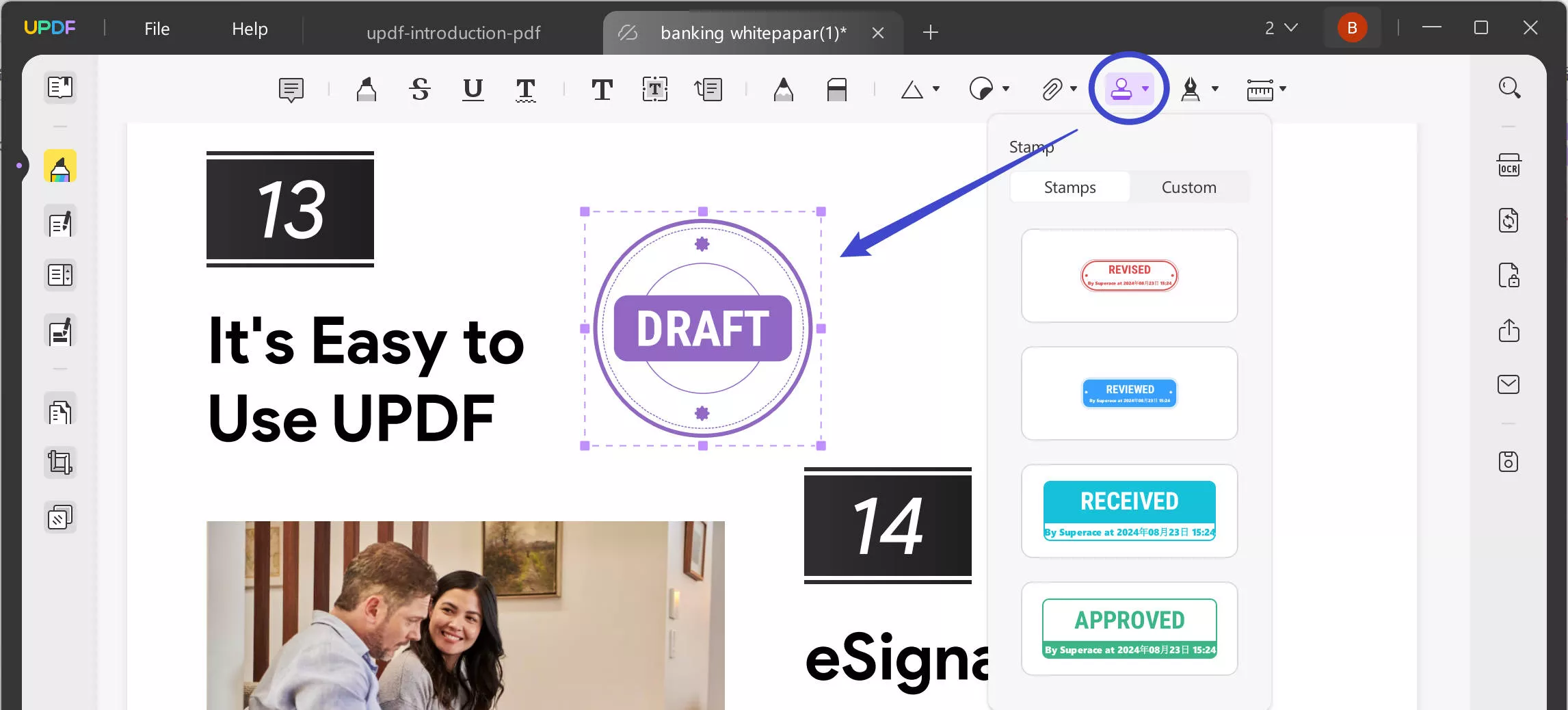Screen dimensions: 1568x710
Task: Open the Form / Fill & Sign sidebar icon
Action: (60, 330)
